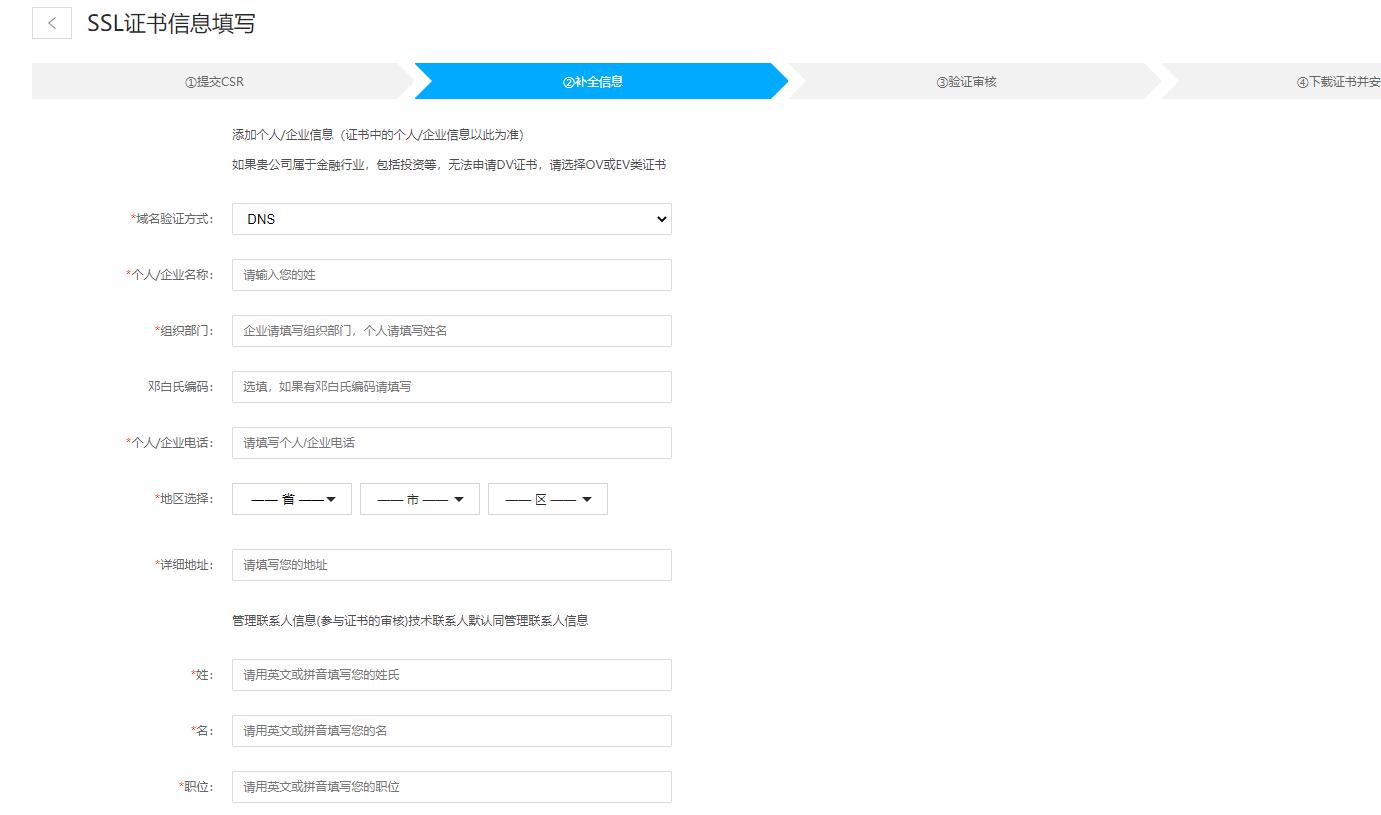Expand the 市 city selector
This screenshot has height=815, width=1381.
click(420, 499)
